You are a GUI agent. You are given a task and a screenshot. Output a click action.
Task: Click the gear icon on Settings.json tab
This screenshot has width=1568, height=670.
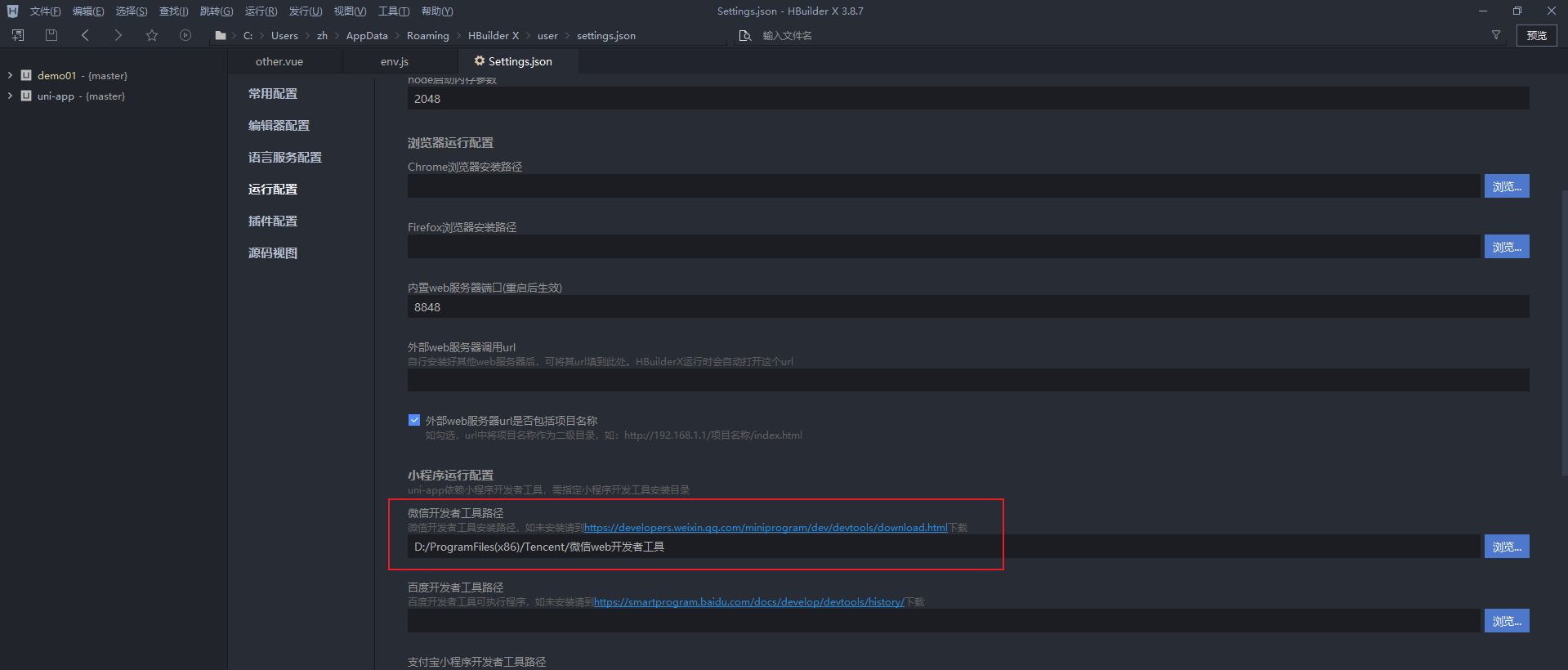pos(480,60)
